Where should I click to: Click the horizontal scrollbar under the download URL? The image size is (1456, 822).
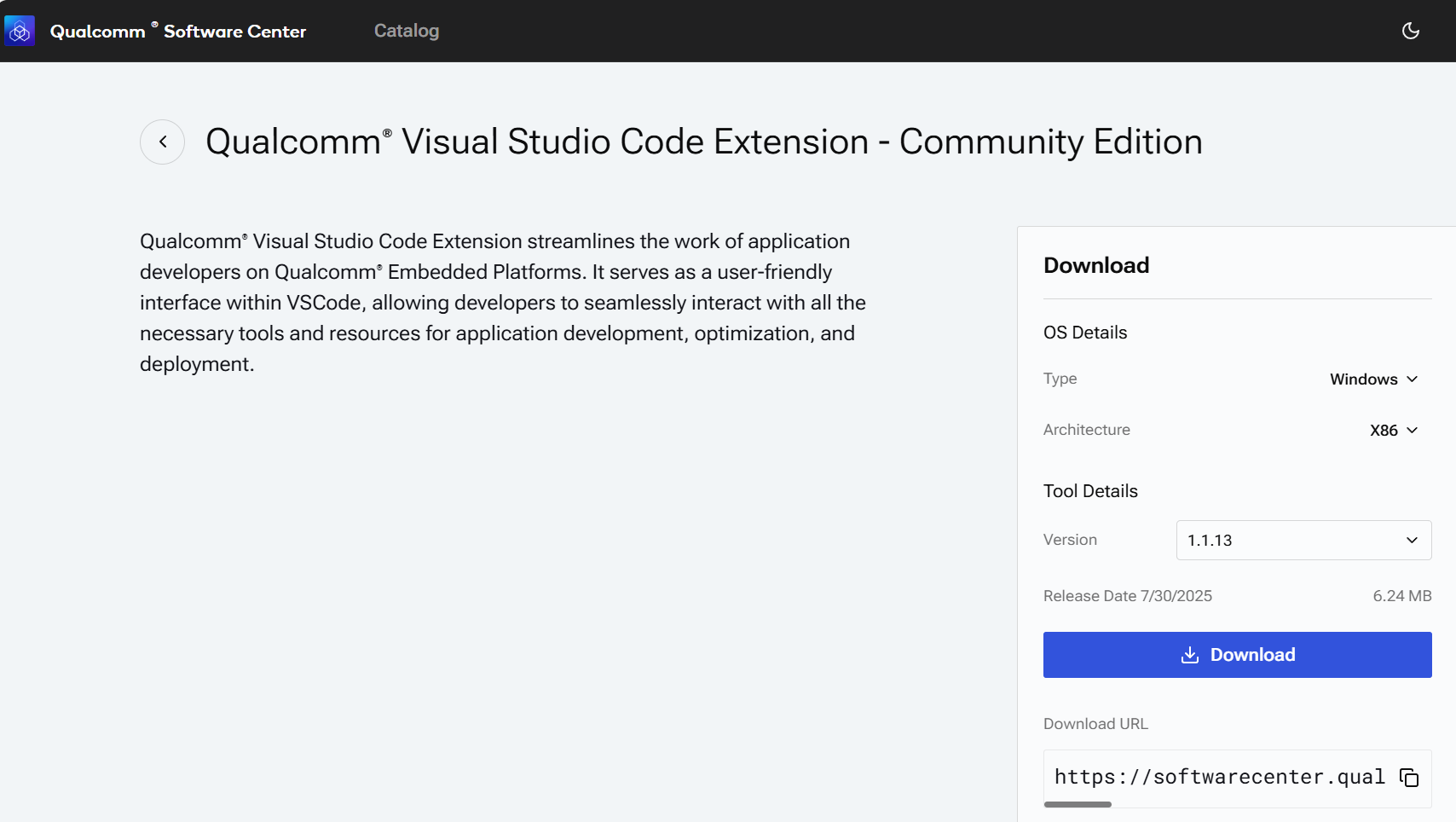click(x=1078, y=804)
